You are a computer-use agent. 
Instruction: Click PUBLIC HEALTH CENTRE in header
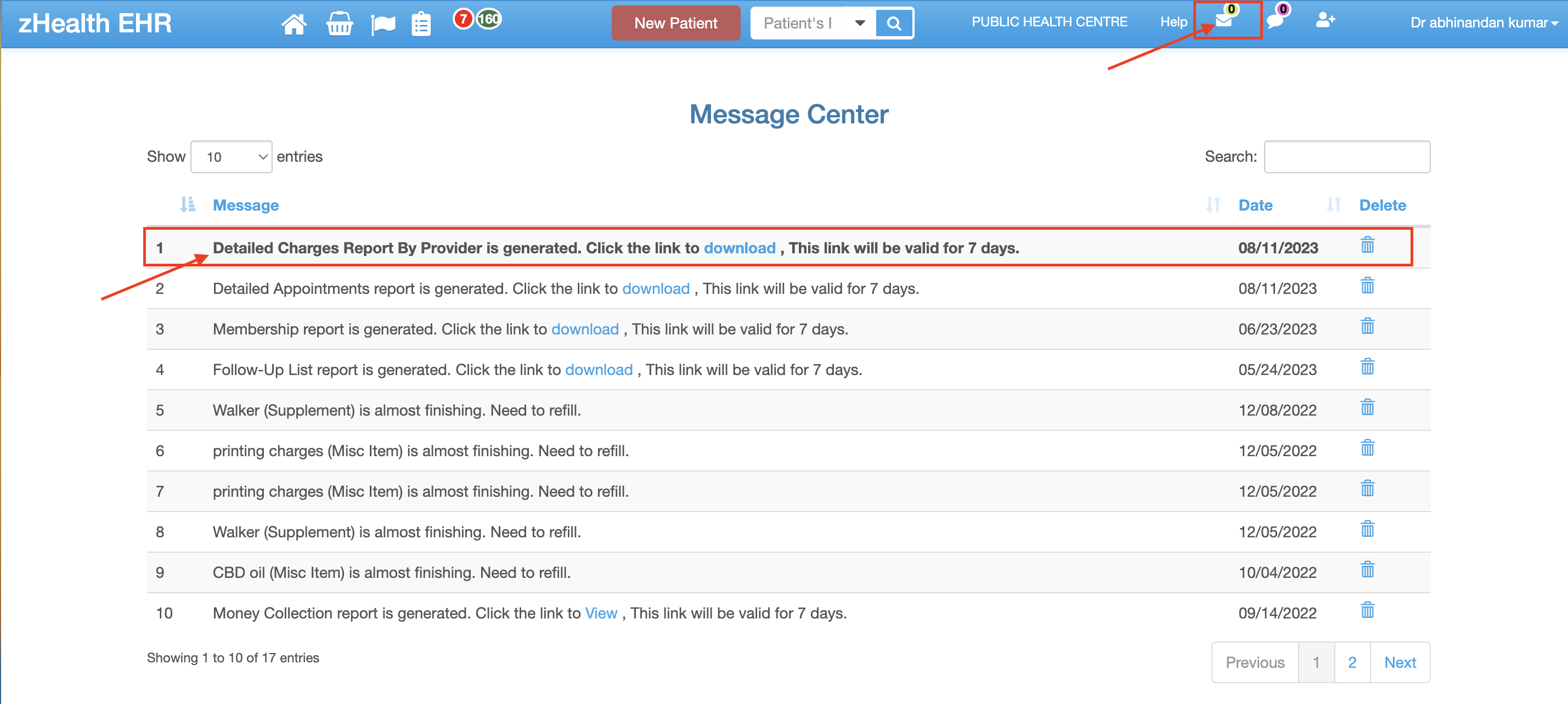(1049, 22)
